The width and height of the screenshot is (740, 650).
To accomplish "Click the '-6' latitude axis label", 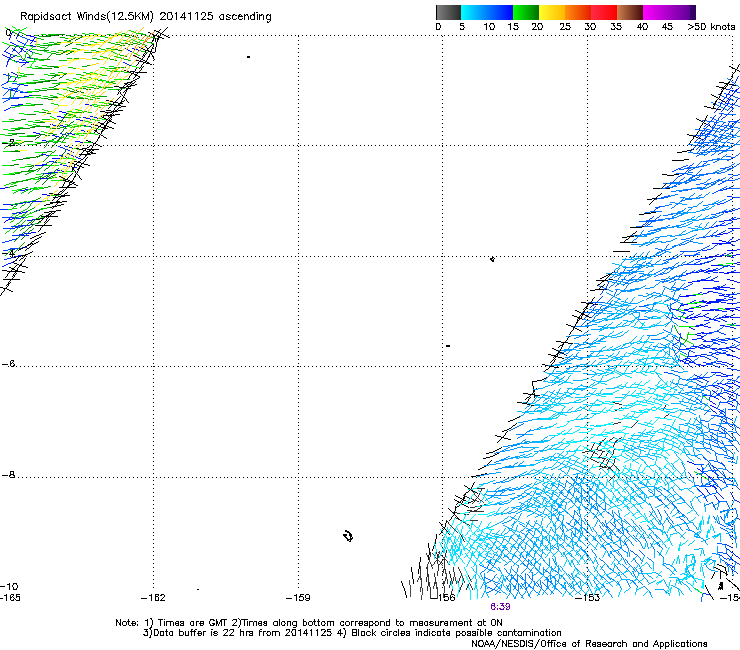I will pos(9,363).
